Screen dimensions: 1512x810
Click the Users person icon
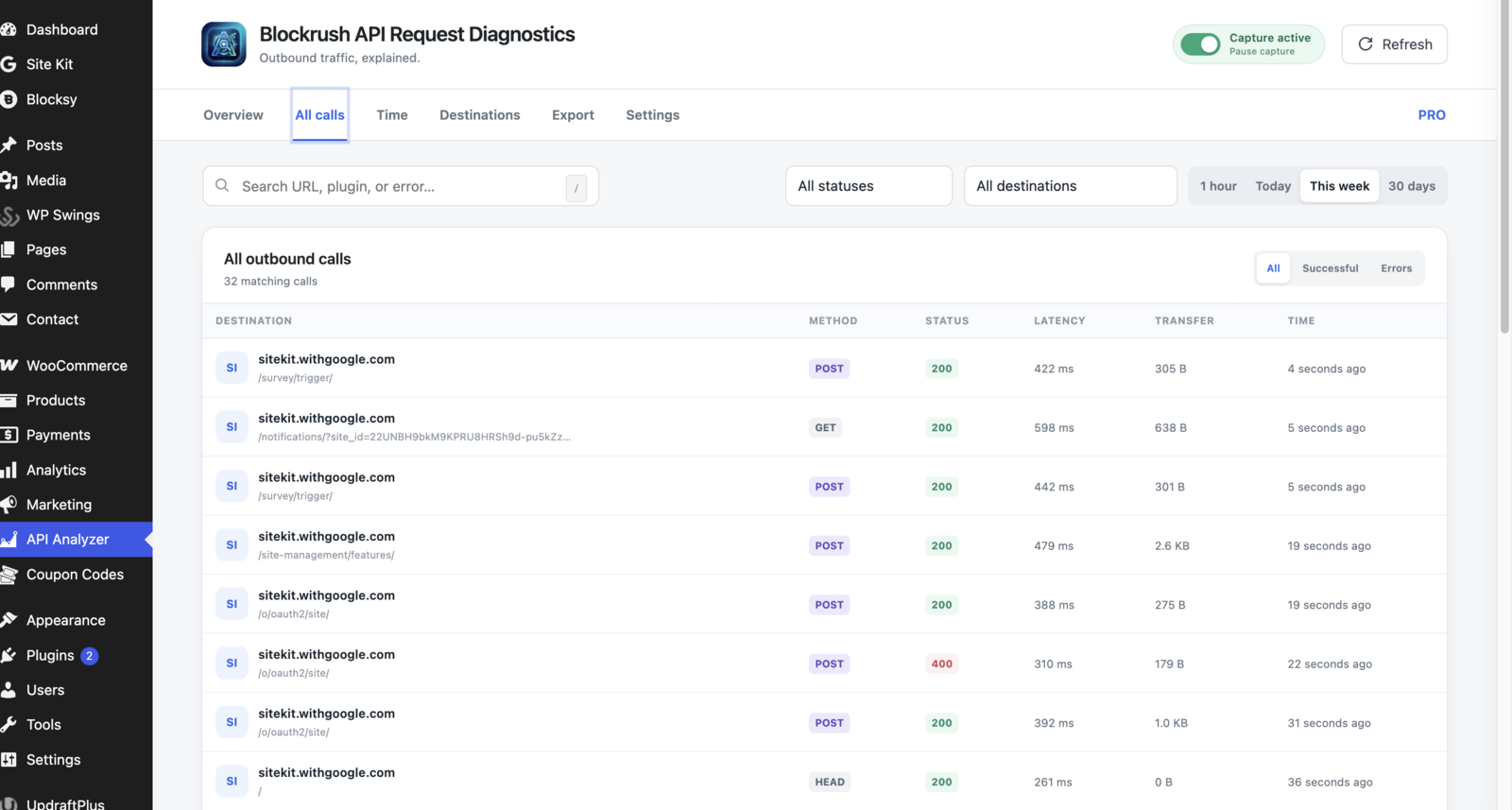tap(9, 690)
